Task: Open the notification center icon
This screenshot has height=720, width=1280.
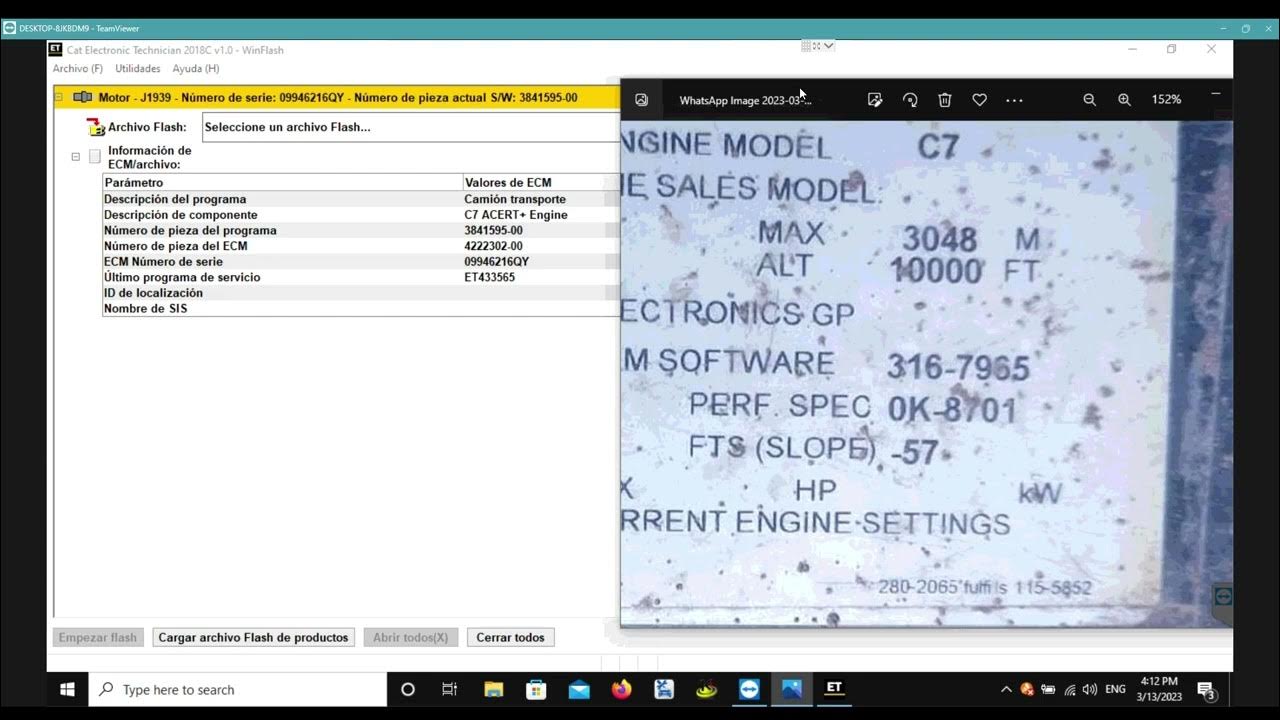Action: [1206, 690]
